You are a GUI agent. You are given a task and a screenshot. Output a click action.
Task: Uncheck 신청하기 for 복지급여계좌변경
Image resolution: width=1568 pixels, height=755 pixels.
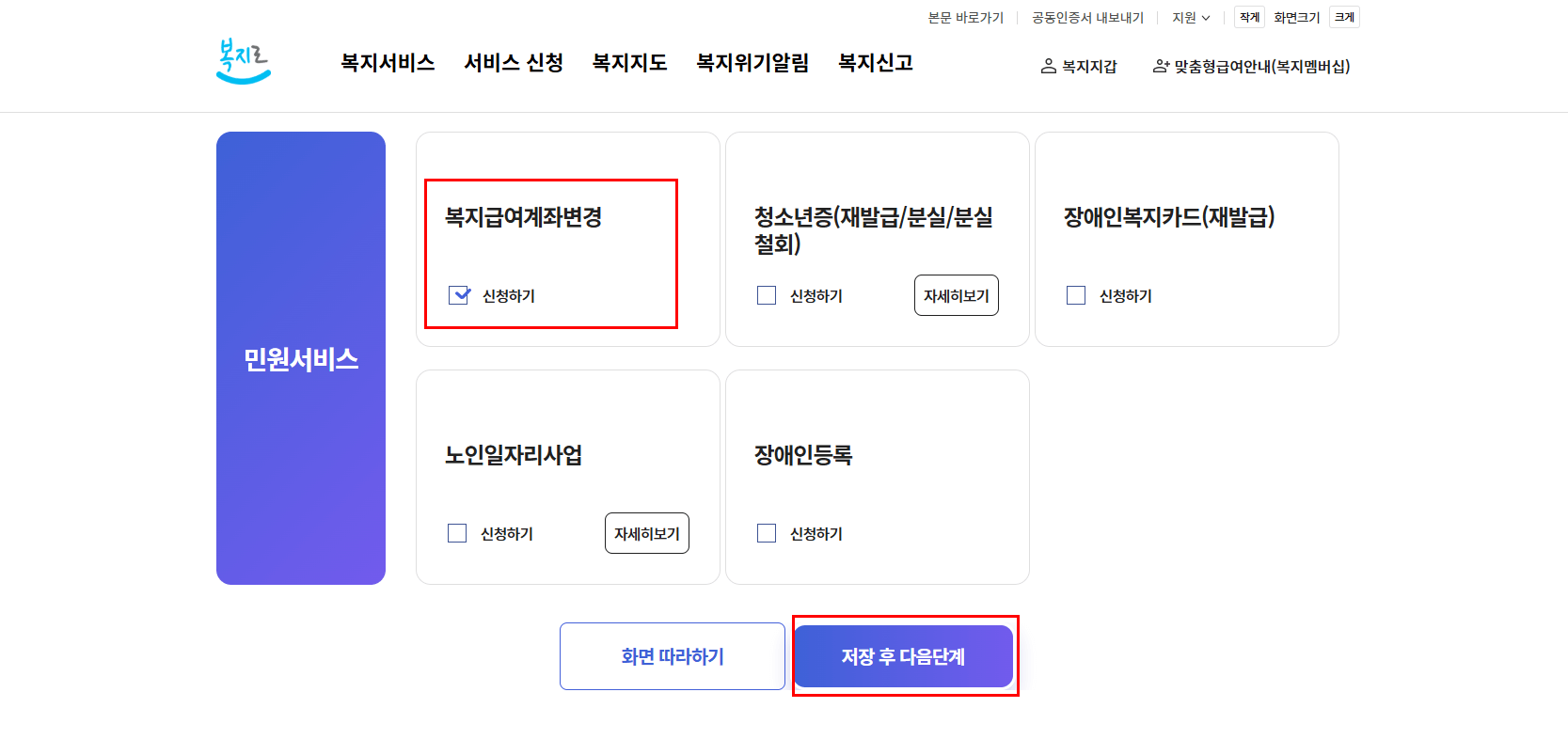point(458,295)
